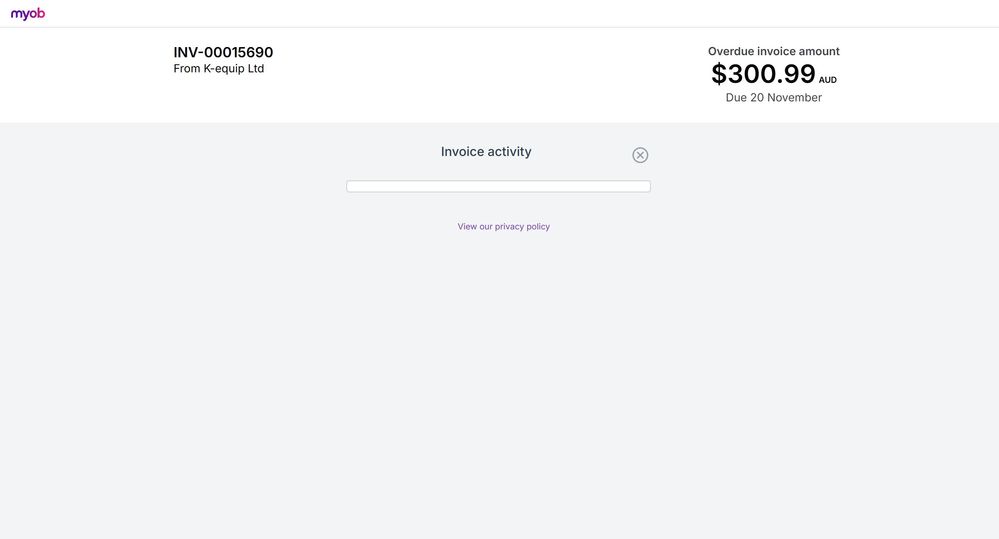Dismiss invoice activity with the X icon
Image resolution: width=999 pixels, height=539 pixels.
coord(640,155)
